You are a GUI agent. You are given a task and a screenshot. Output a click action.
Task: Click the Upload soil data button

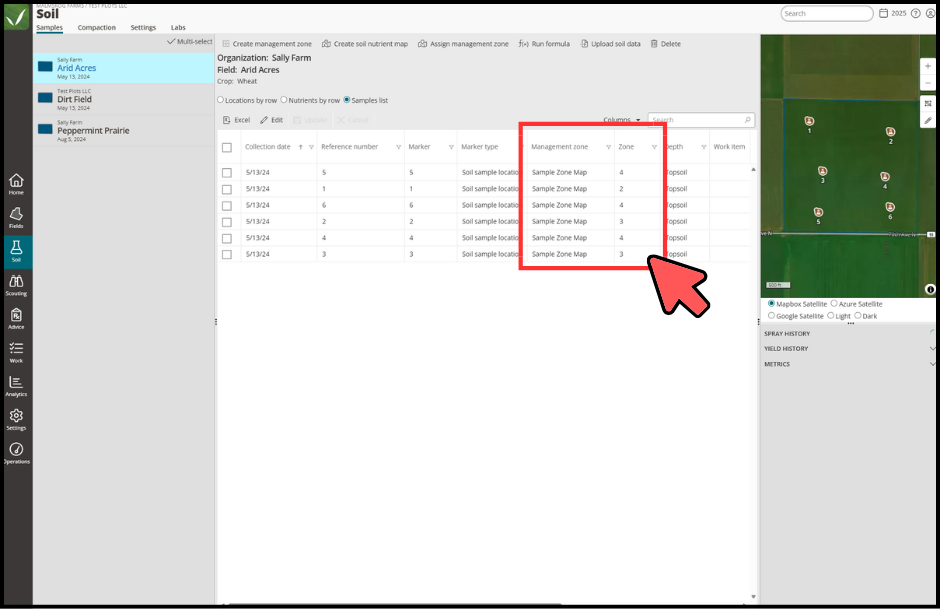610,44
